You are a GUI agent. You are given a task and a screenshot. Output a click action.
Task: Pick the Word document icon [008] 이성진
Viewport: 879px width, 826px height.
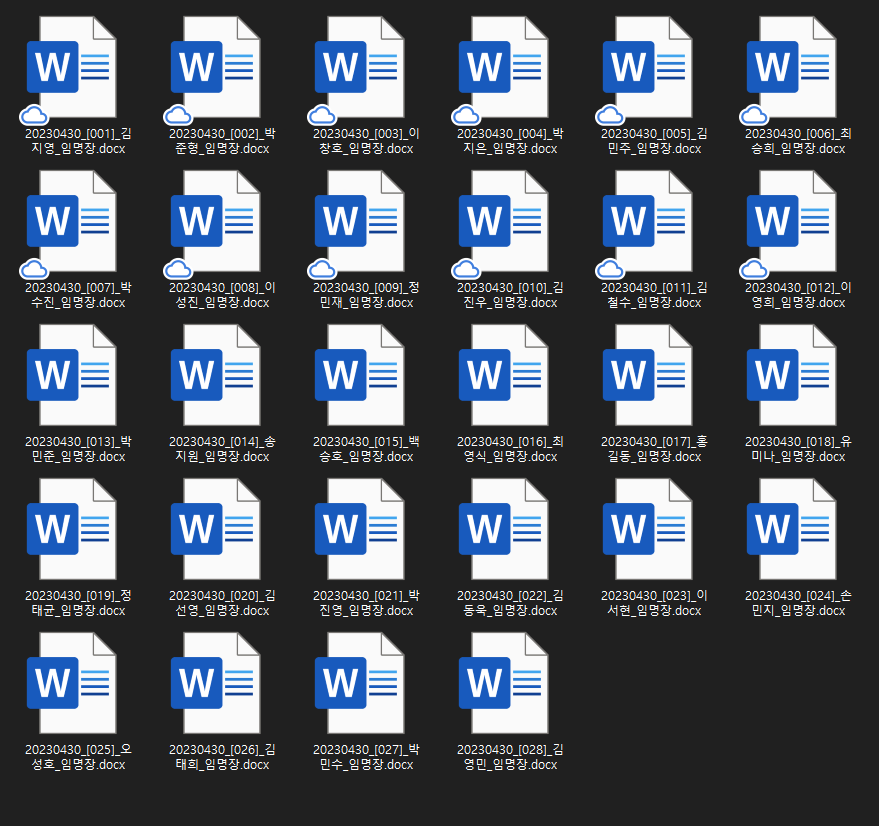click(x=216, y=222)
